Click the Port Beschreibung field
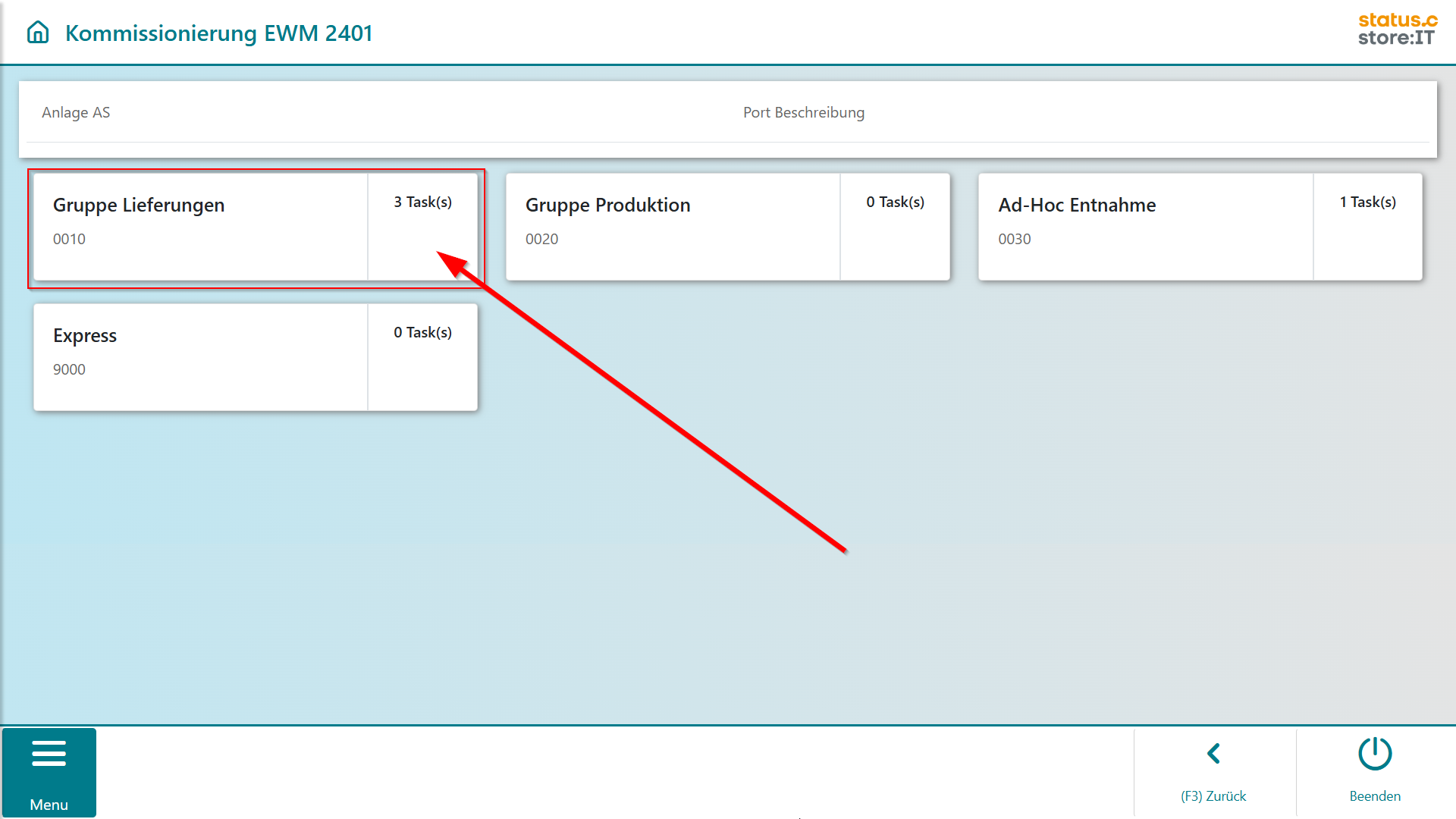Viewport: 1456px width, 819px height. point(803,112)
